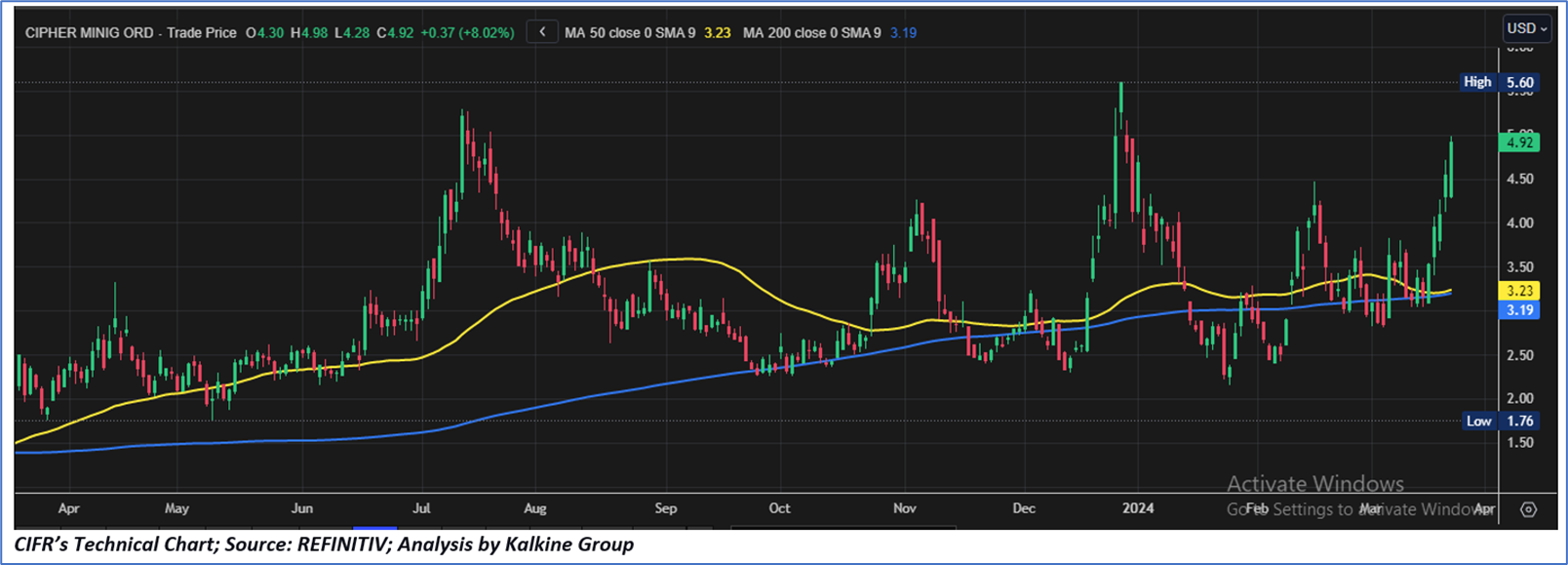
Task: Click the Jul label on the time axis
Action: [422, 508]
